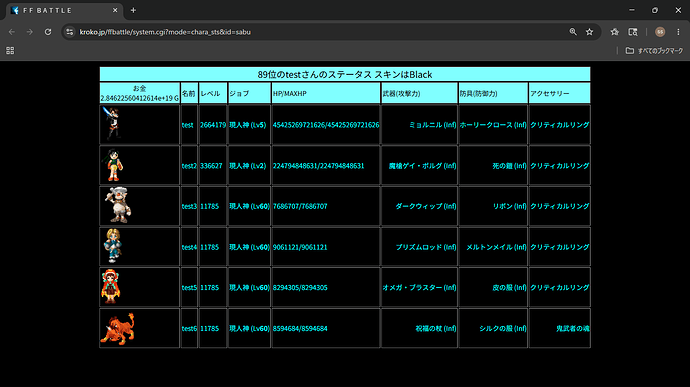
Task: Click the お金 money header cell
Action: pos(140,93)
